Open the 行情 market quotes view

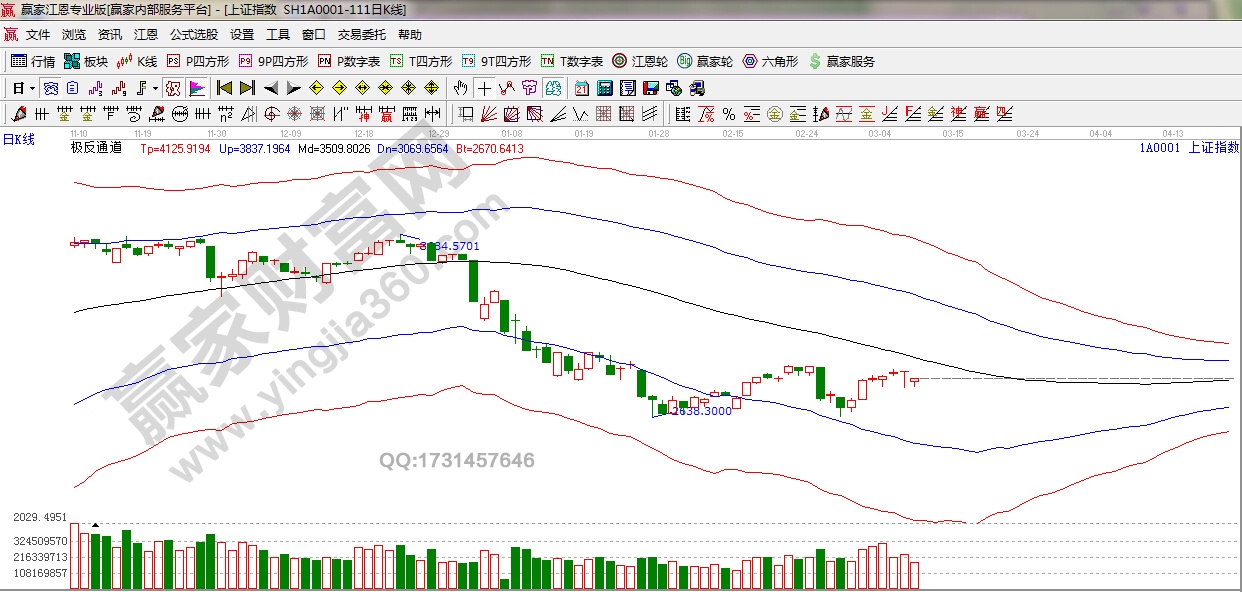click(34, 61)
